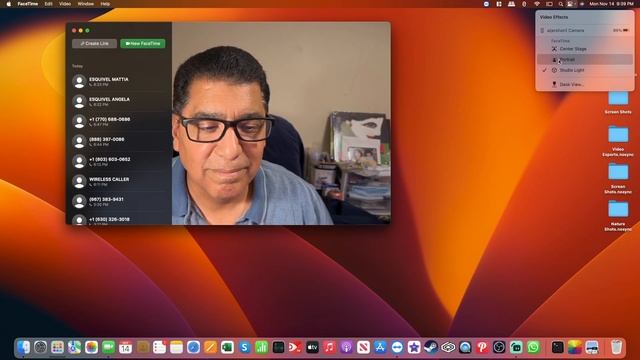Open Desk View from Video Effects
The image size is (640, 360).
pos(584,84)
